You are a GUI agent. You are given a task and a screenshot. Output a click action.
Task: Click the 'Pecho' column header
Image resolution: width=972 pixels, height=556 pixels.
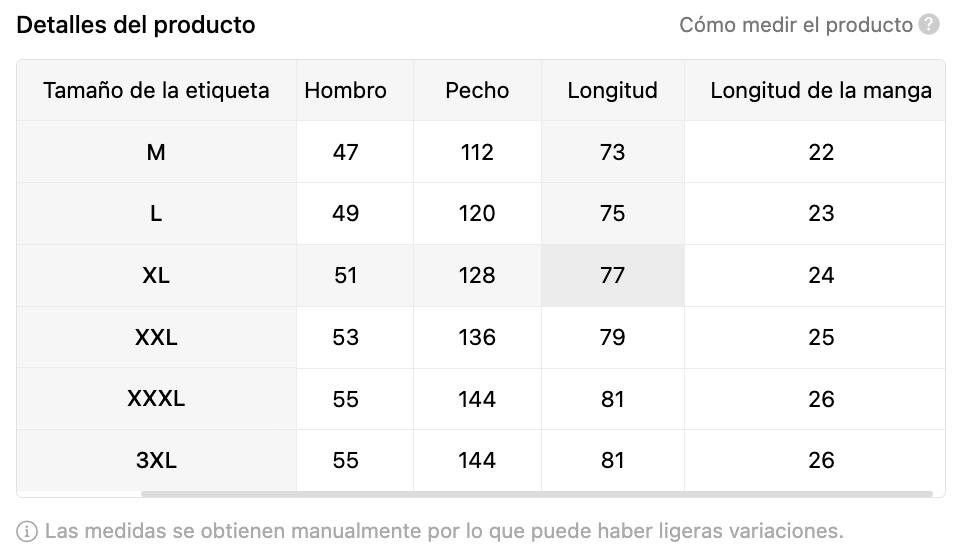click(477, 91)
